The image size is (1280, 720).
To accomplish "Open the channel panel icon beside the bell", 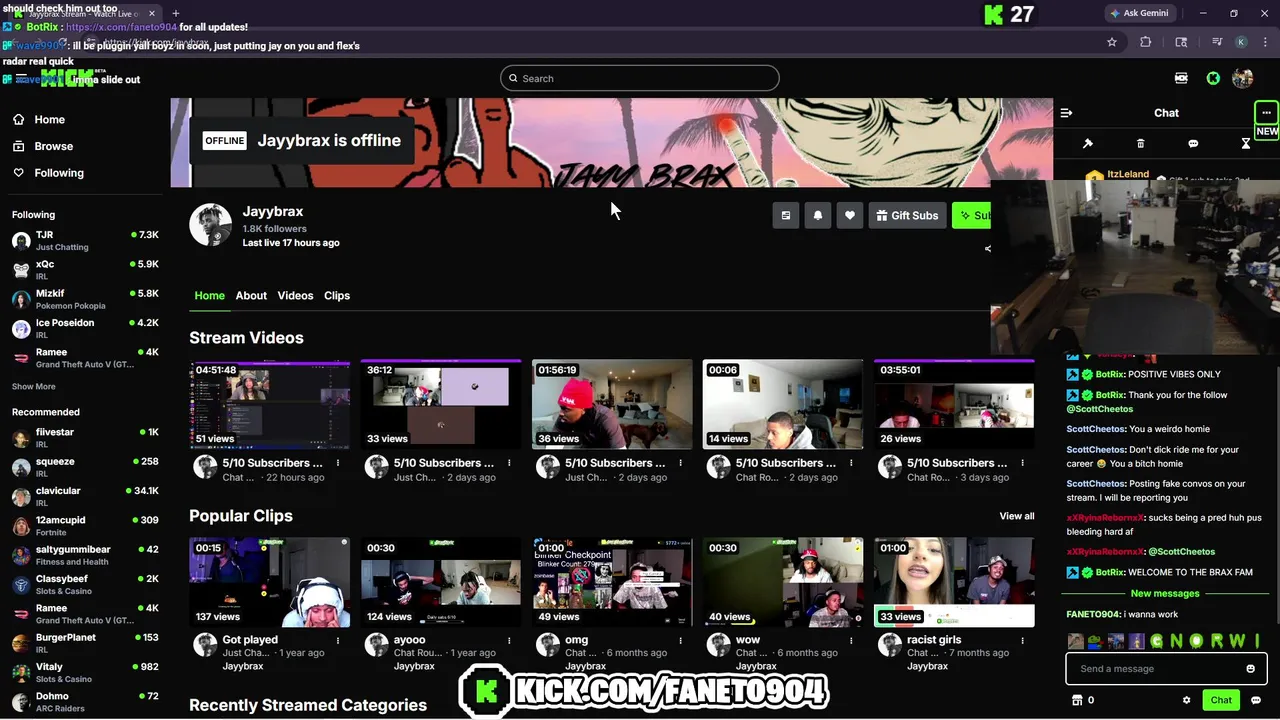I will 786,215.
